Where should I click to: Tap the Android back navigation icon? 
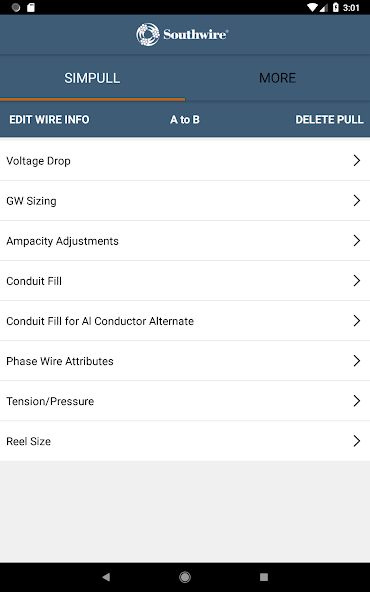point(106,577)
